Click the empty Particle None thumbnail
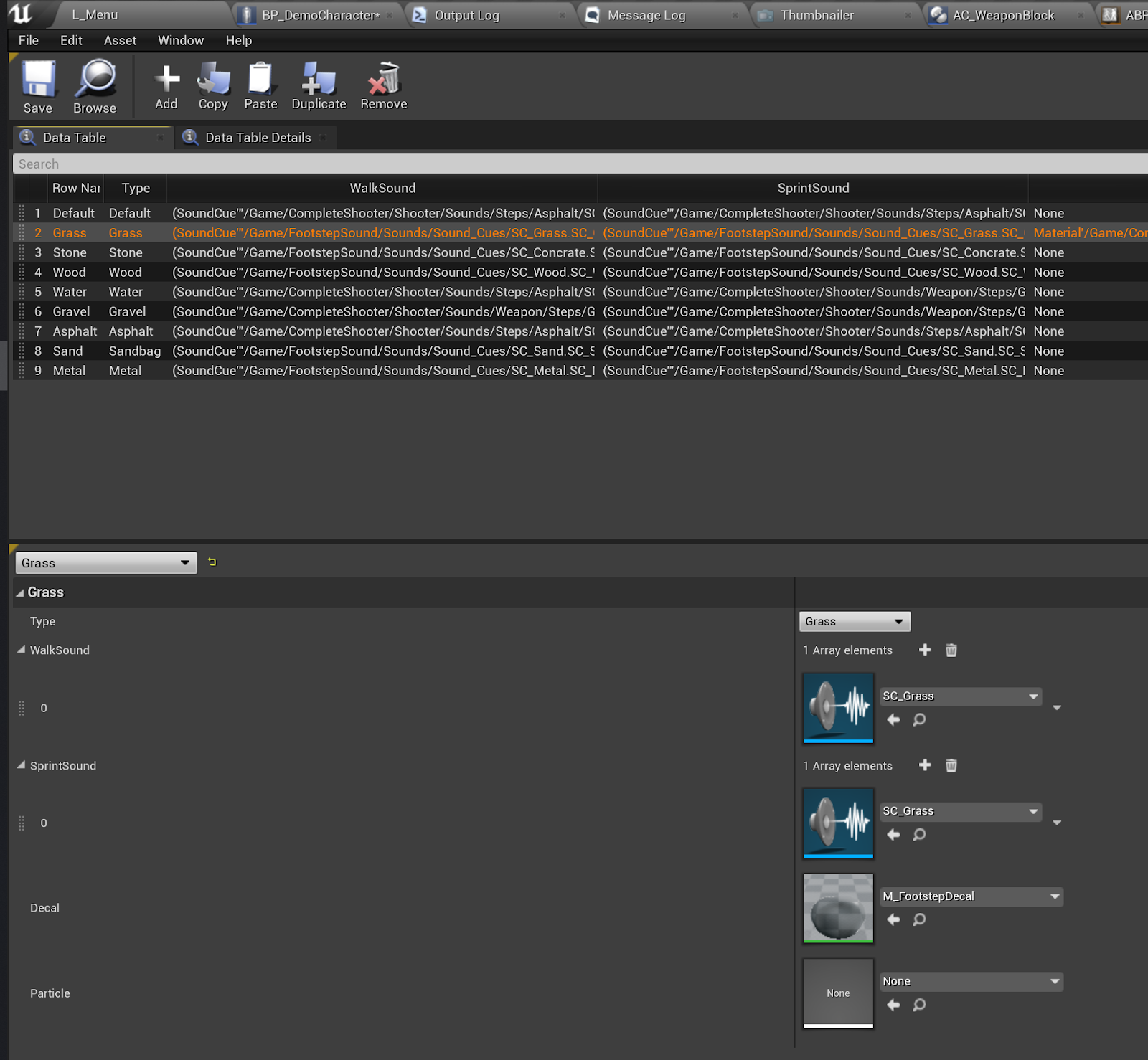This screenshot has height=1060, width=1148. [x=838, y=993]
